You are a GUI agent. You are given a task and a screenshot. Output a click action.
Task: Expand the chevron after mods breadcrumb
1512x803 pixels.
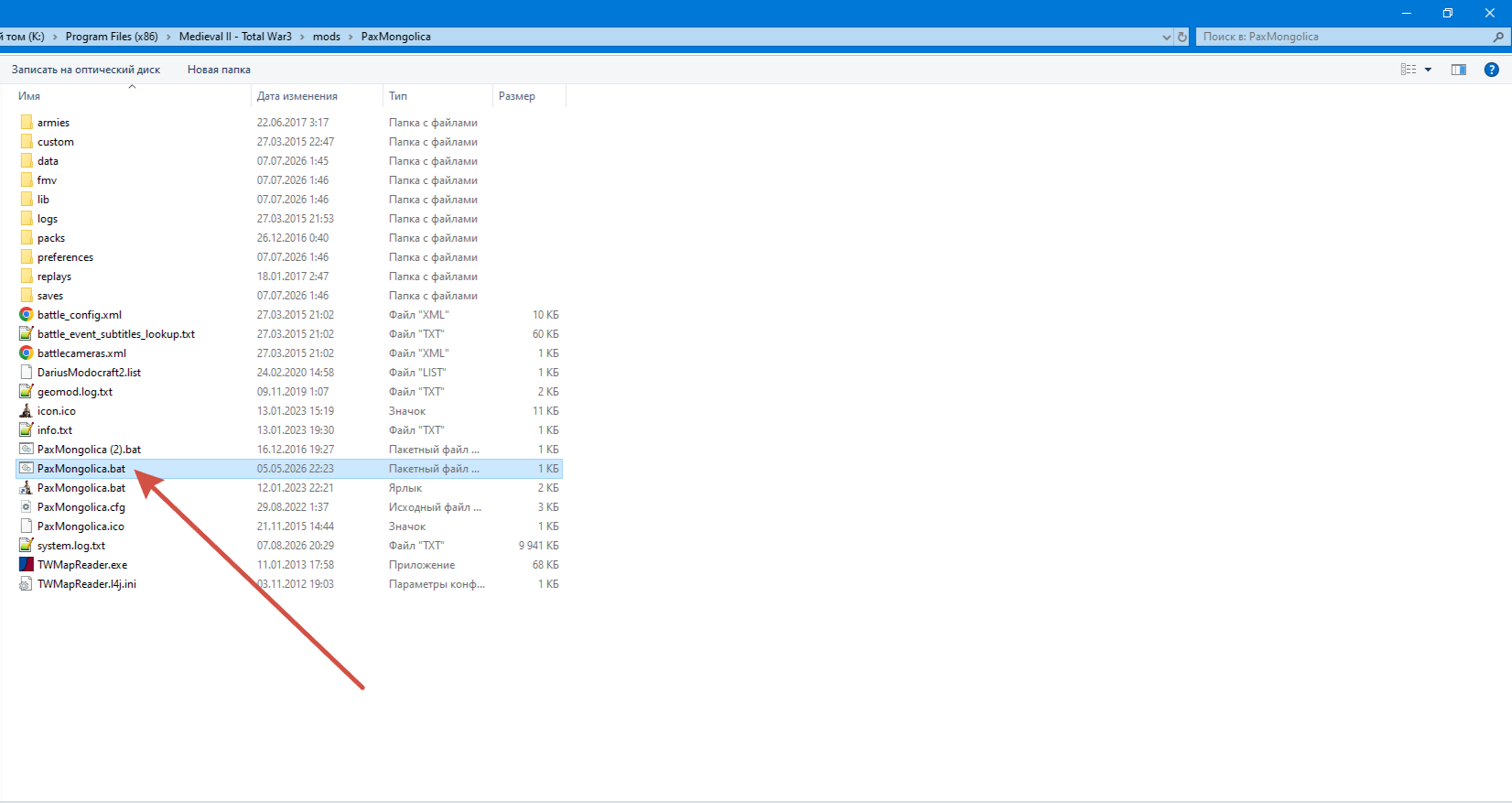pos(351,37)
